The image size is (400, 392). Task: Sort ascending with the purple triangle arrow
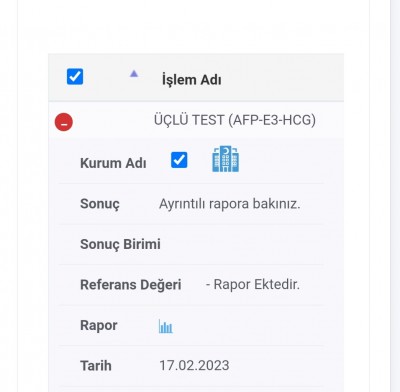pyautogui.click(x=134, y=74)
